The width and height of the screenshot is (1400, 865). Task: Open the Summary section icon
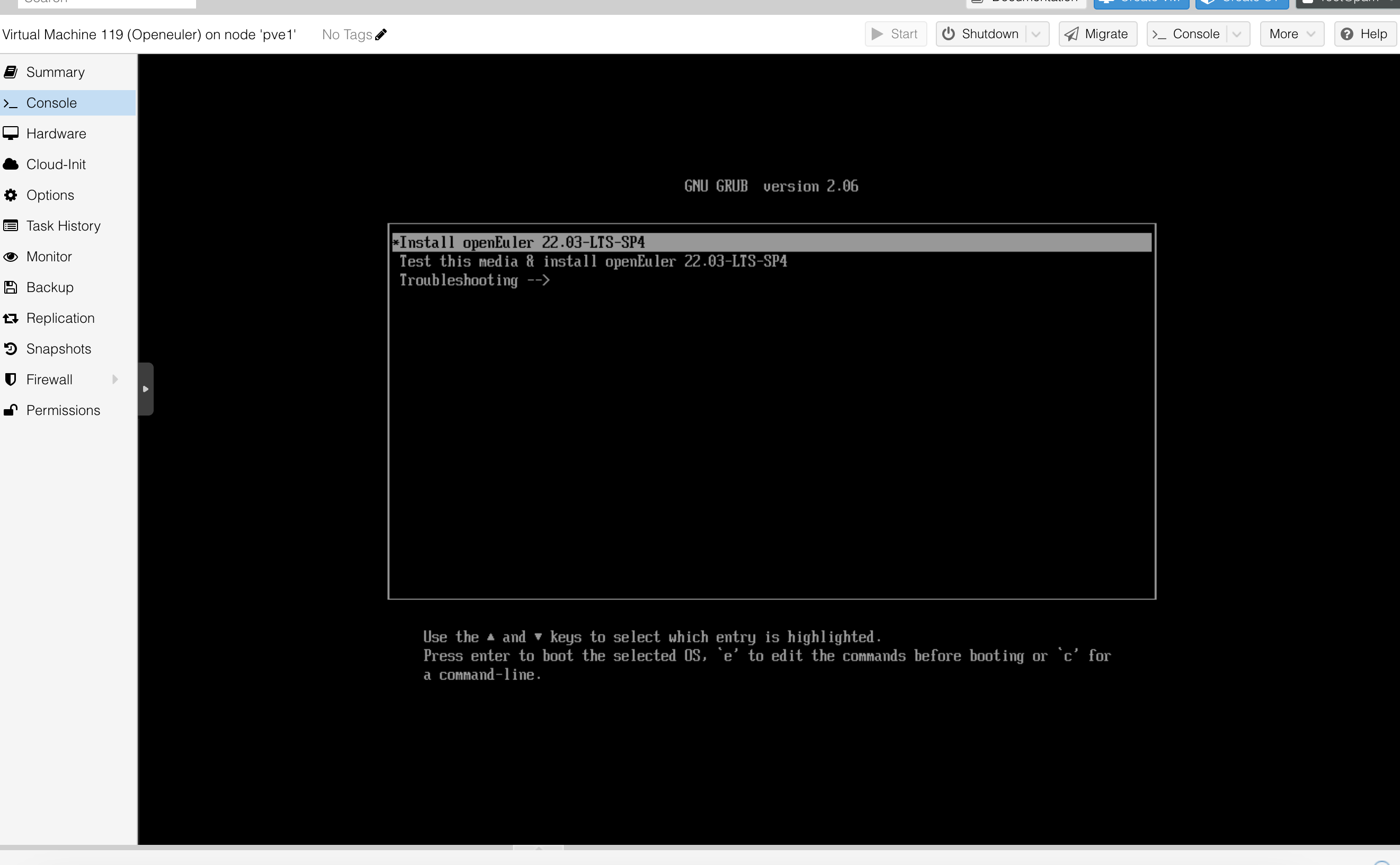click(10, 72)
